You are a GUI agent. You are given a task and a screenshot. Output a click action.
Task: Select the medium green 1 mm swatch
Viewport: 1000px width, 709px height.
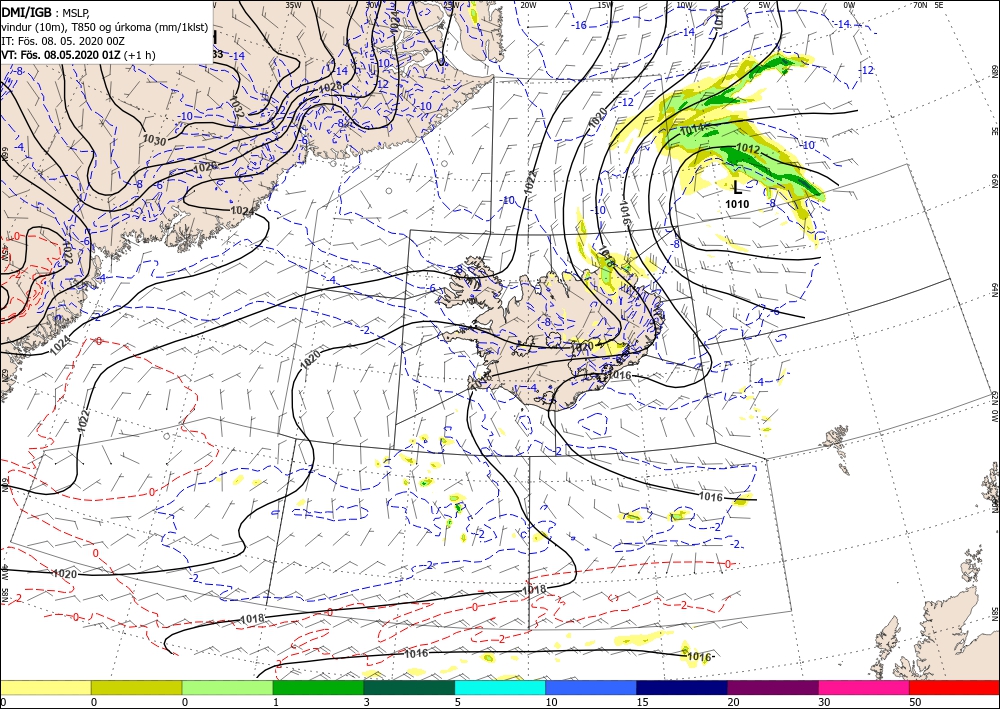[318, 688]
